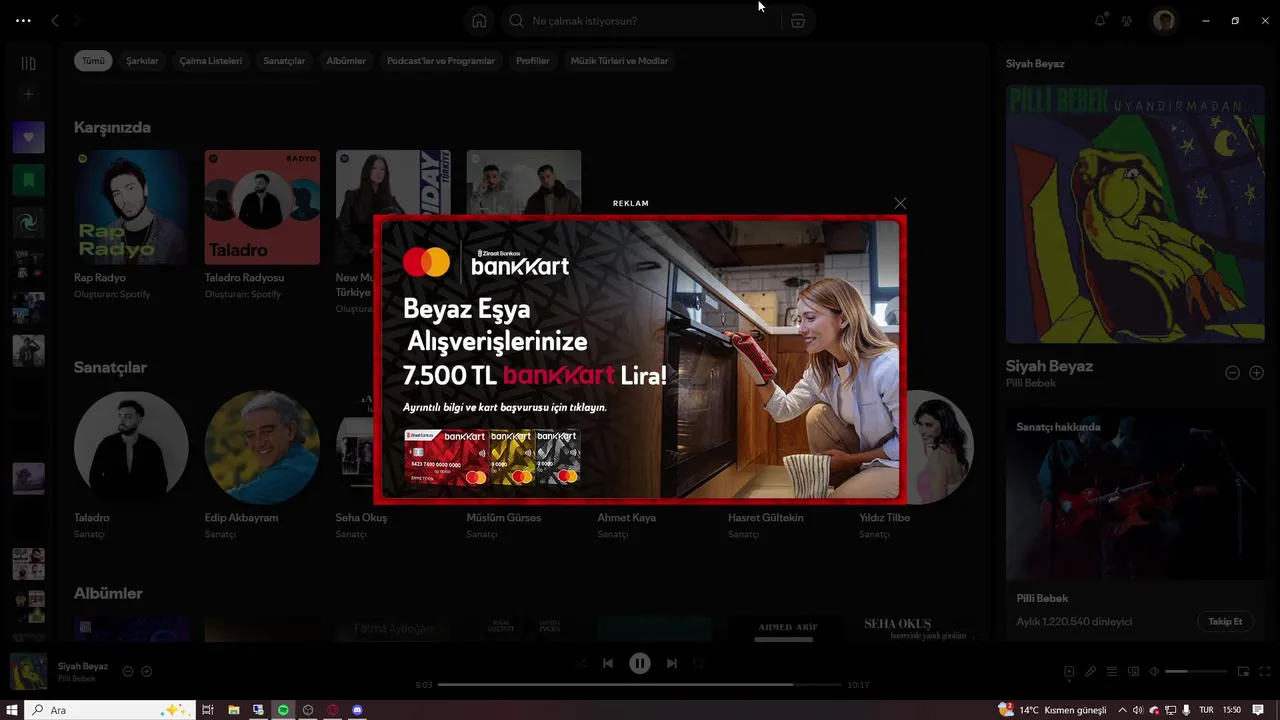This screenshot has height=720, width=1280.
Task: Click the 'Yıldız Tilbe' artist name
Action: [885, 518]
